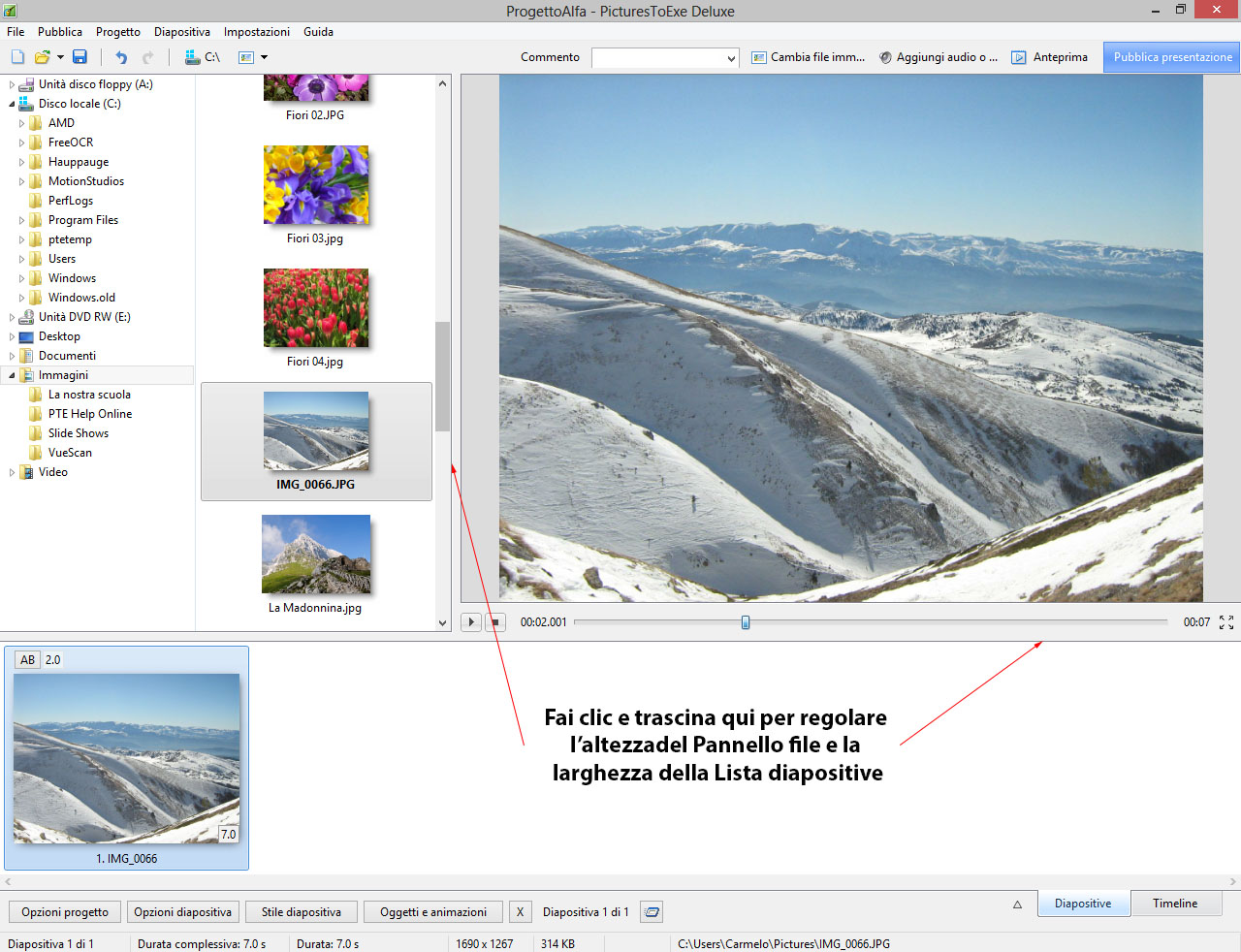Image resolution: width=1241 pixels, height=952 pixels.
Task: Click the Pubblica presentazione button
Action: tap(1172, 57)
